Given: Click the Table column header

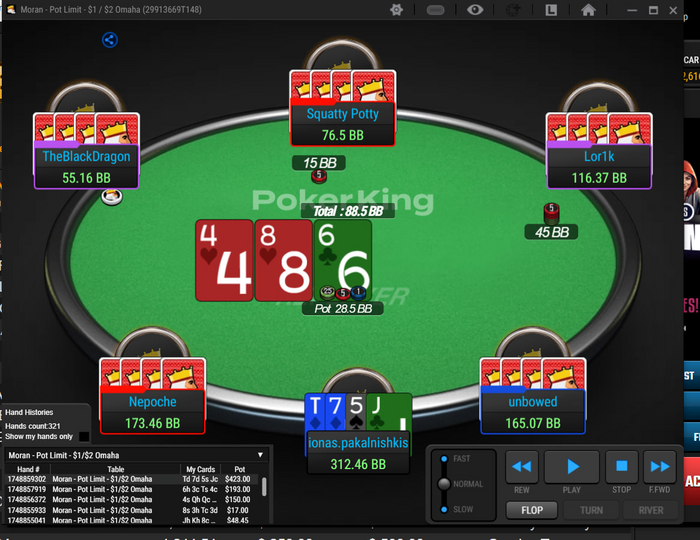Looking at the screenshot, I should [116, 469].
